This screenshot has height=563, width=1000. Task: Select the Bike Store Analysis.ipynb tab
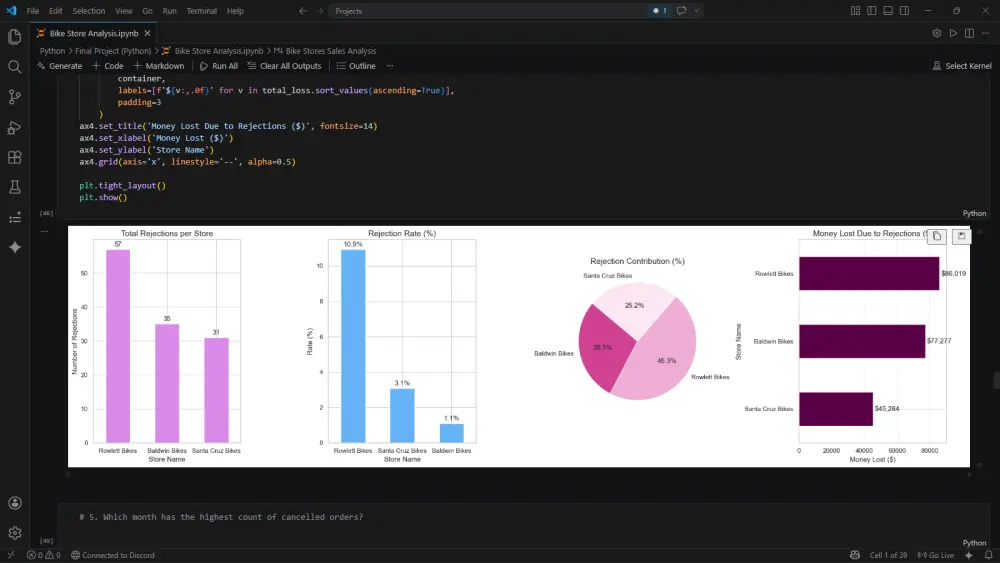click(x=94, y=33)
